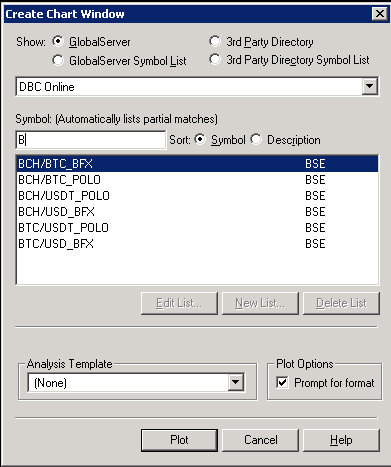
Task: Expand the Analysis Template dropdown arrow
Action: coord(236,382)
